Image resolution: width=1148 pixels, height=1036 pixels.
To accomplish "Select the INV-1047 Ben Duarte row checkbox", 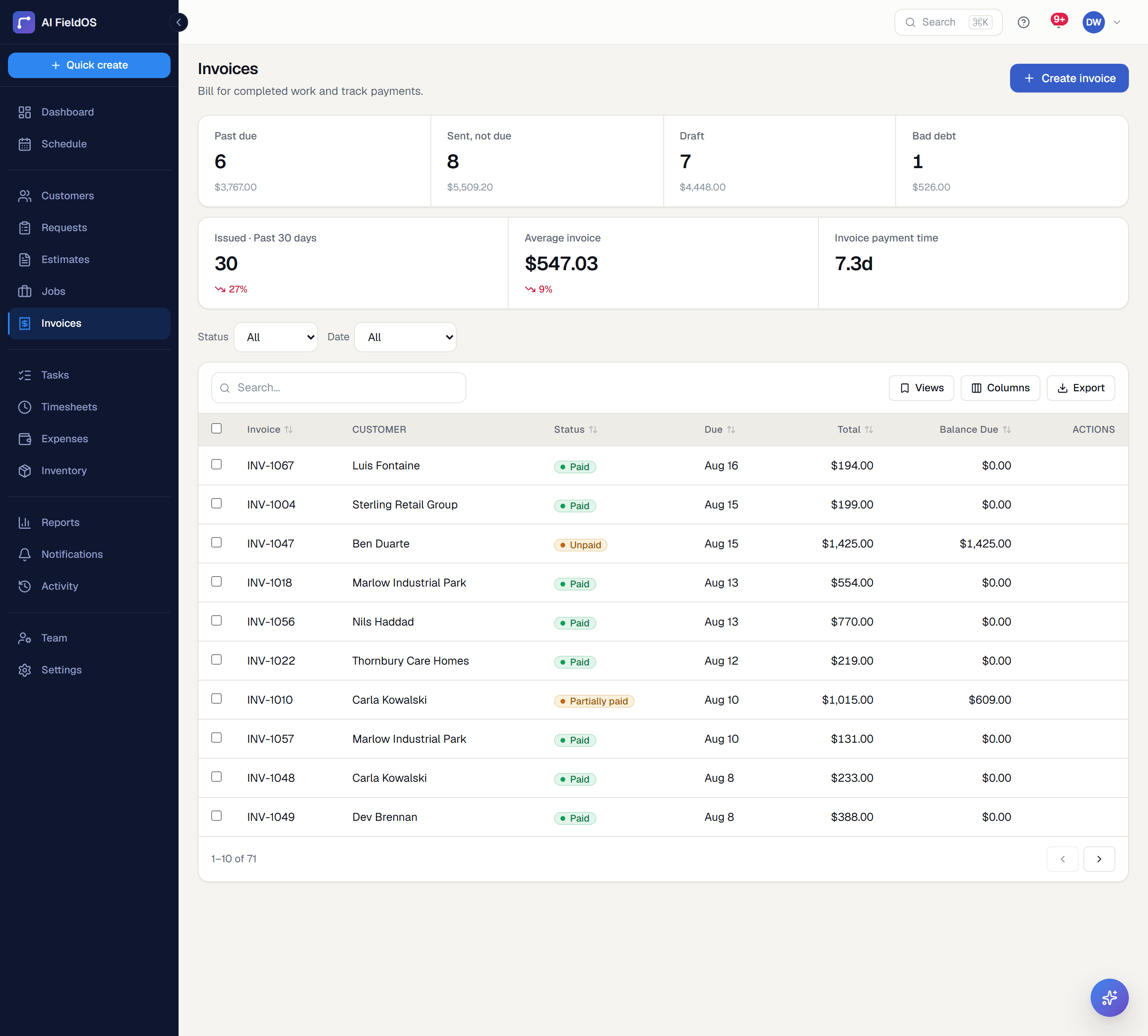I will [x=216, y=542].
